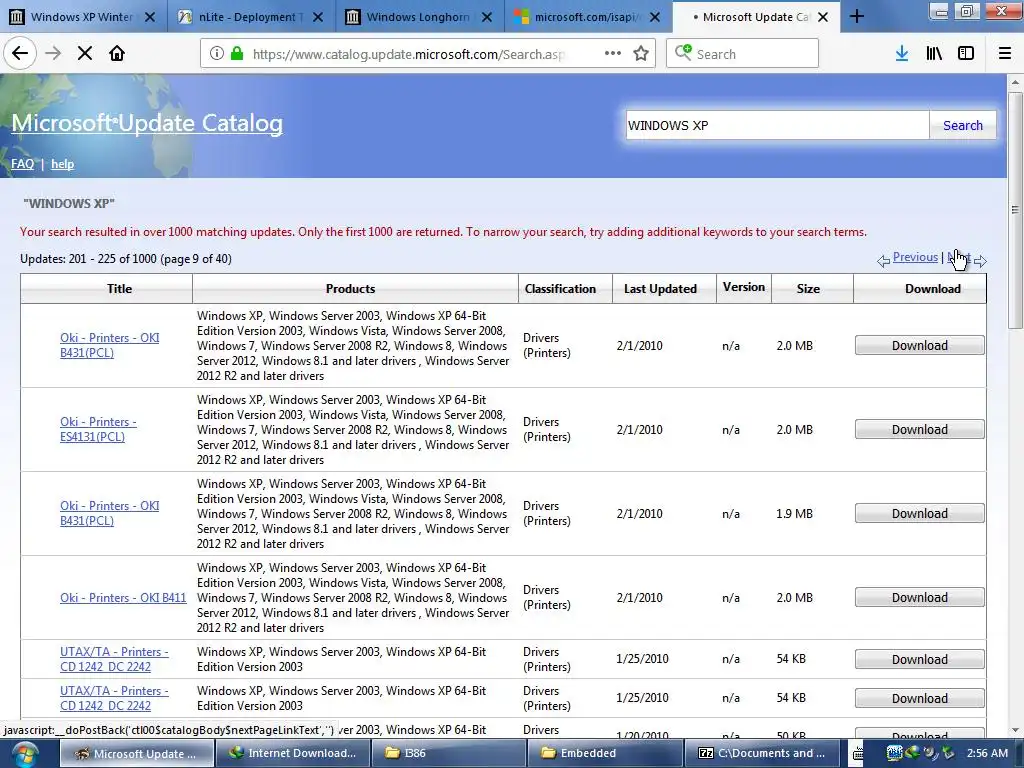Open a new tab with the plus button

[x=857, y=16]
